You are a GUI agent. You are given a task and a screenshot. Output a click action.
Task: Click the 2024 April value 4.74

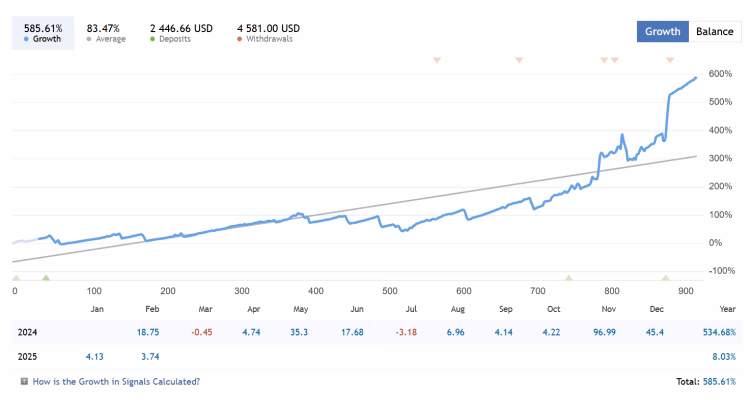[x=251, y=333]
